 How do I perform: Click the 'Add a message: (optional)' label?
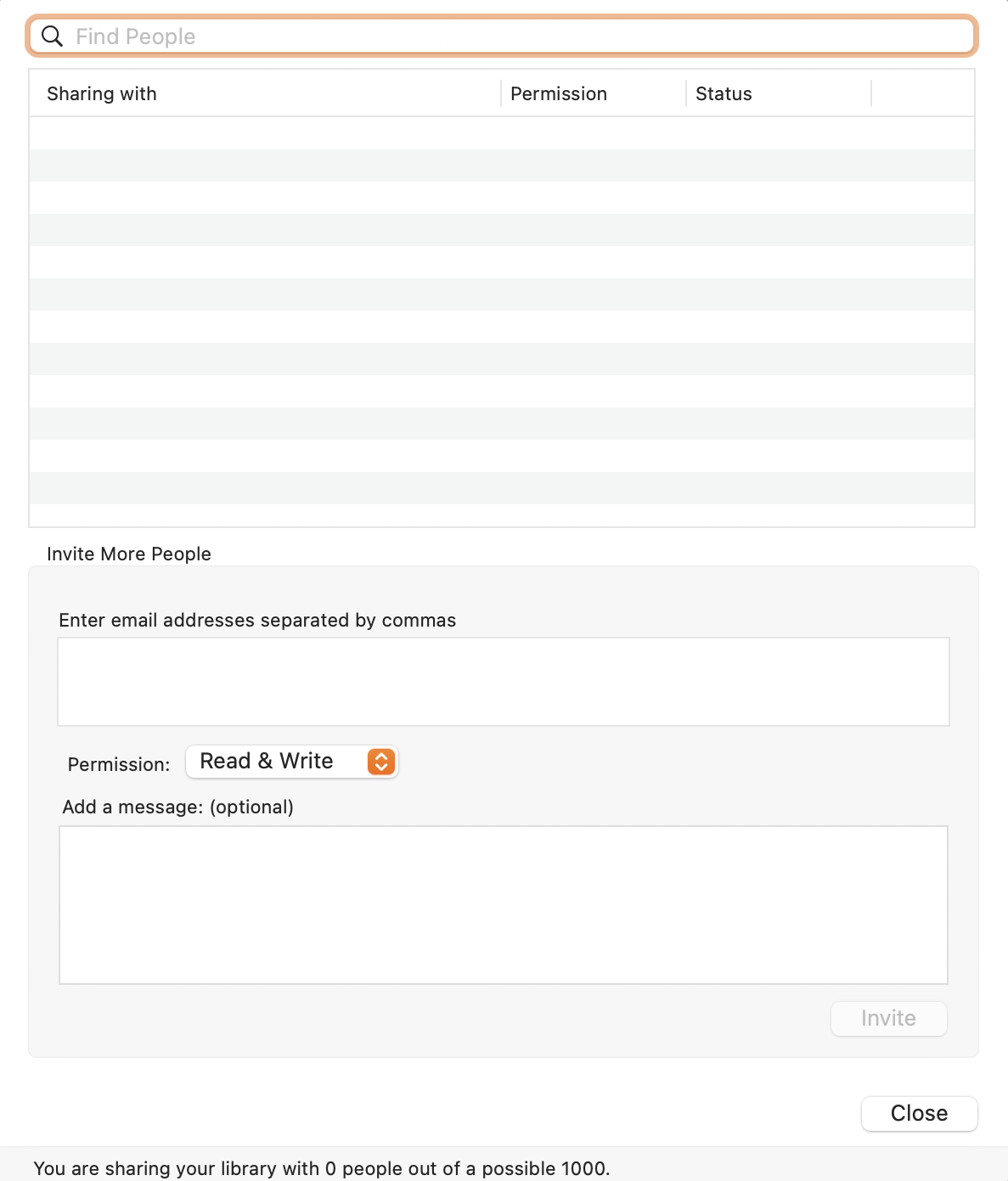[178, 807]
